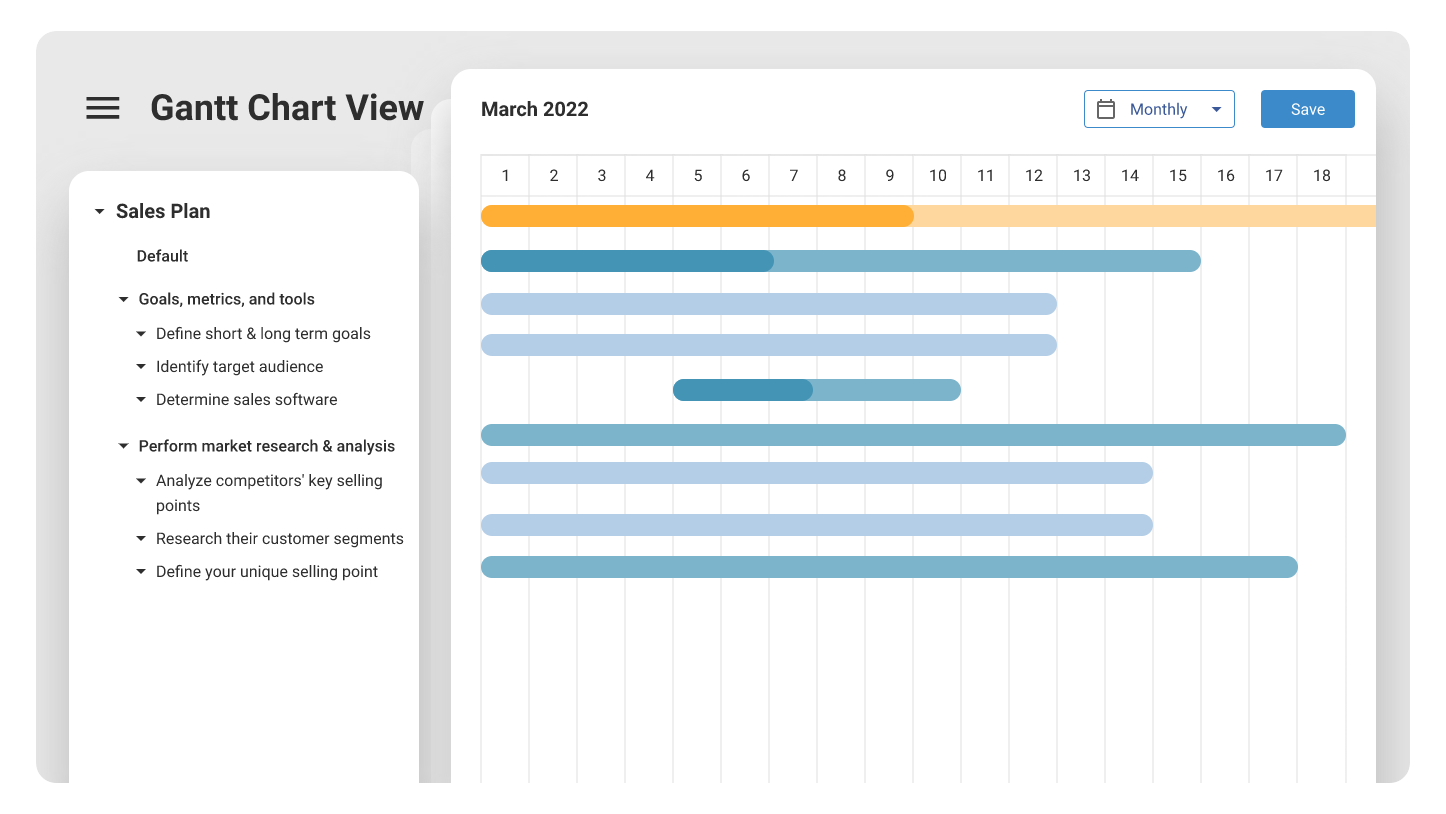Select the Default item under Sales Plan
The image size is (1446, 814).
(x=162, y=256)
